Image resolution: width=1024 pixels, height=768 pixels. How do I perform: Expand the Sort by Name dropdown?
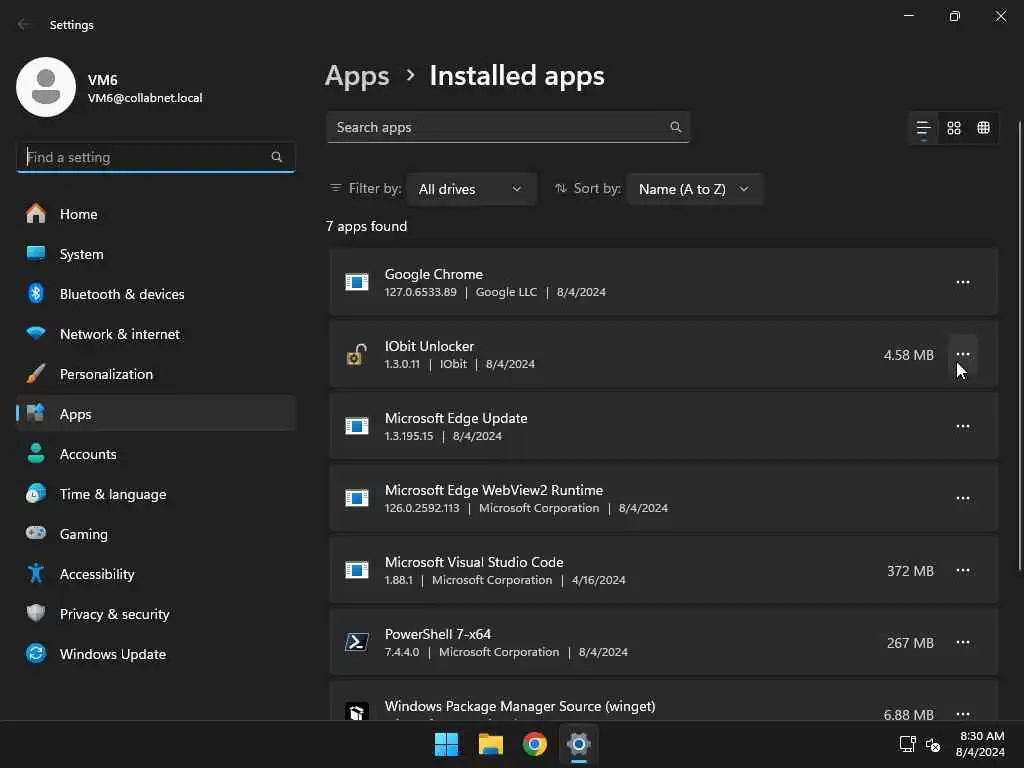pyautogui.click(x=694, y=189)
